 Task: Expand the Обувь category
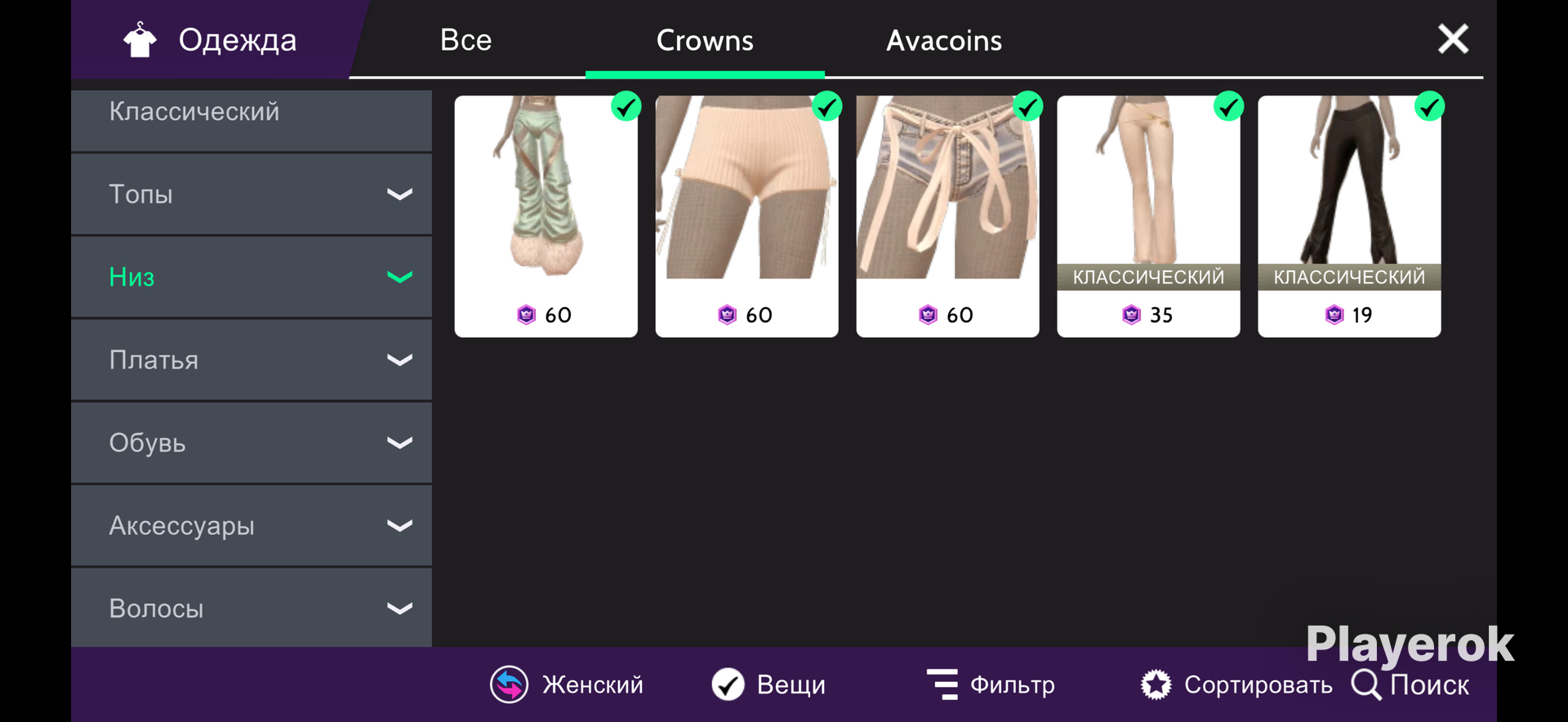coord(252,443)
